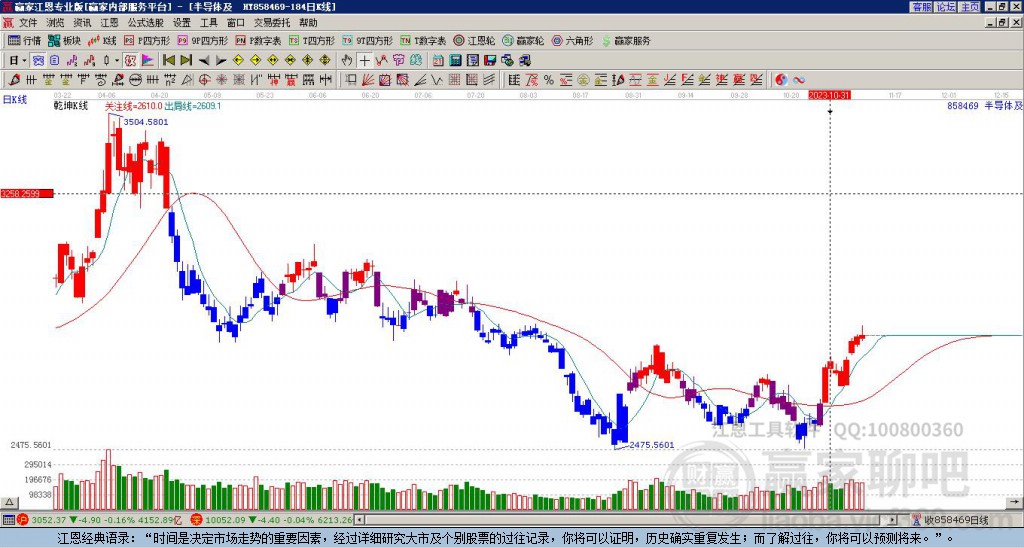Select the zigzag wave line tool
Image resolution: width=1024 pixels, height=548 pixels.
coord(436,80)
